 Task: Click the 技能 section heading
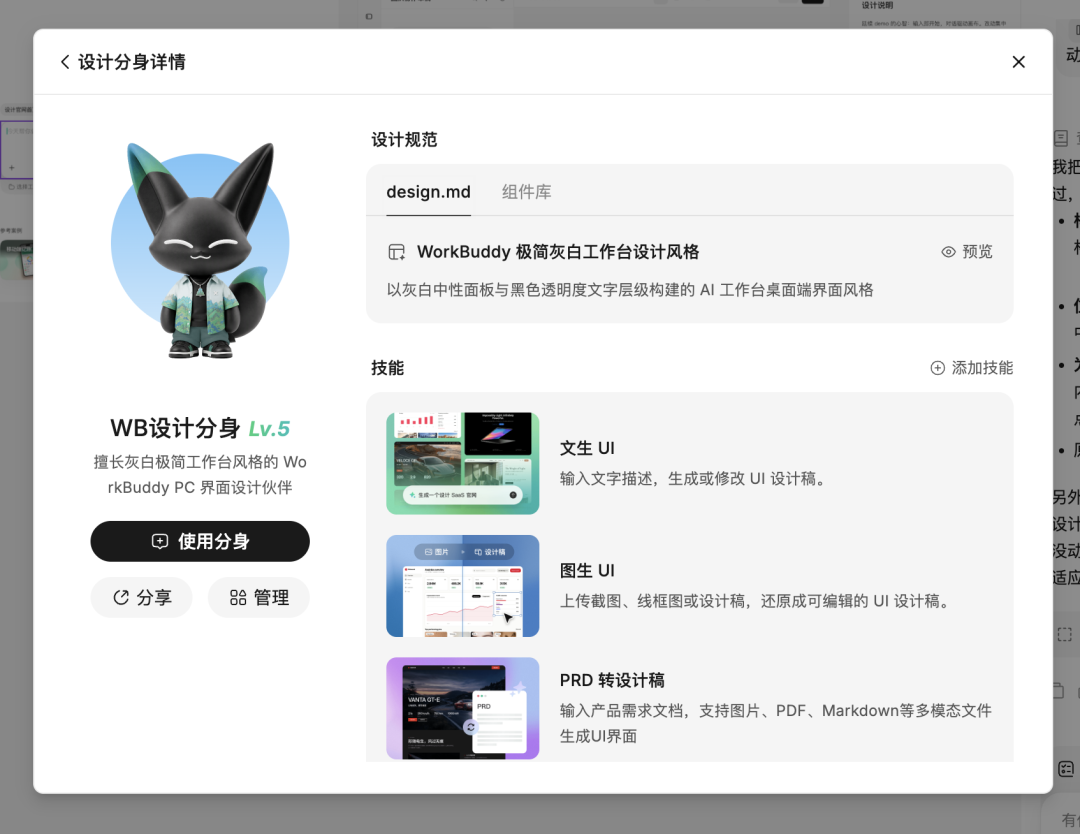coord(388,368)
